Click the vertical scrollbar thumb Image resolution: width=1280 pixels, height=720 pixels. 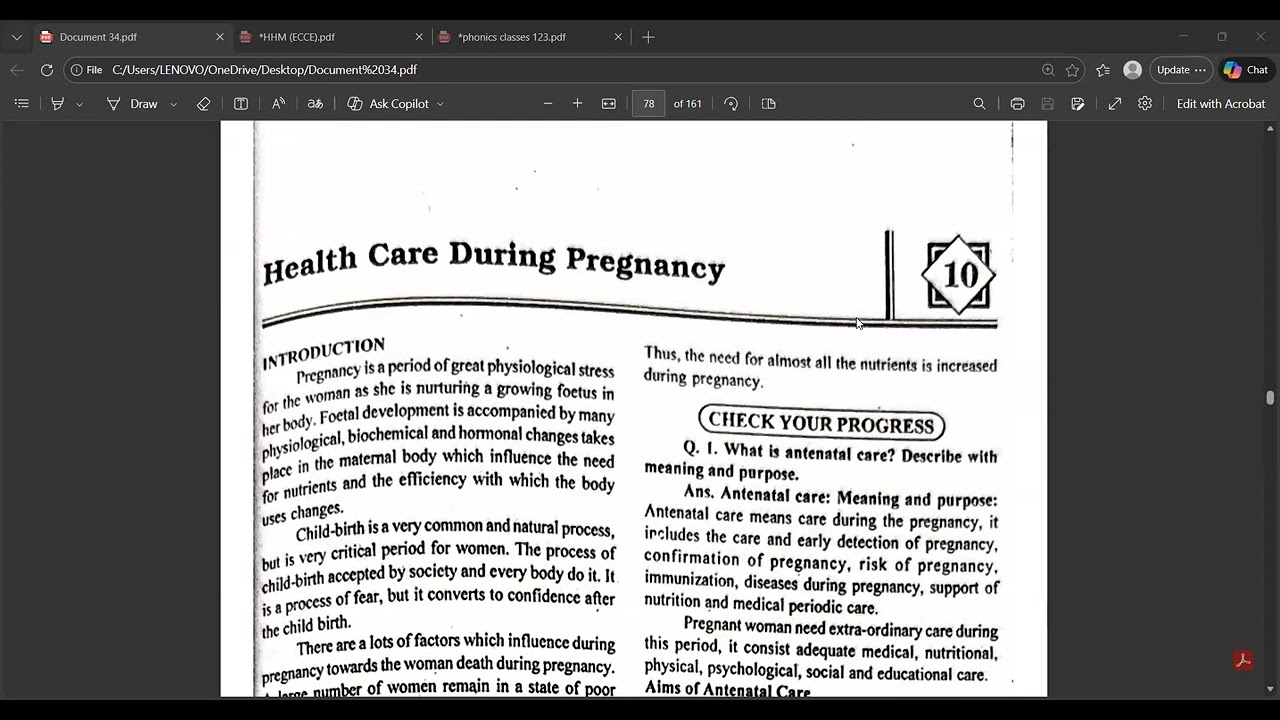point(1270,398)
